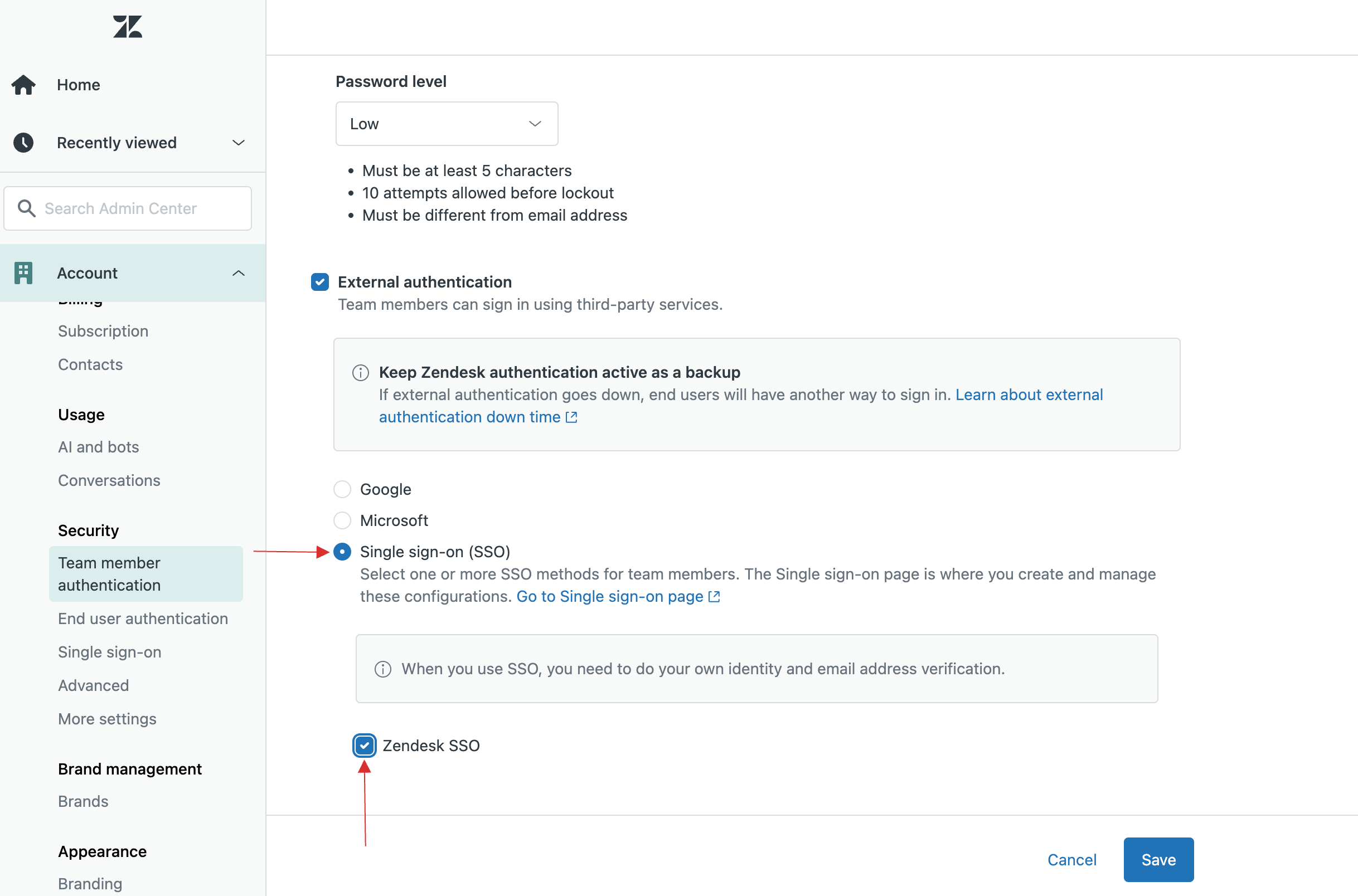
Task: Select Team member authentication
Action: click(145, 574)
